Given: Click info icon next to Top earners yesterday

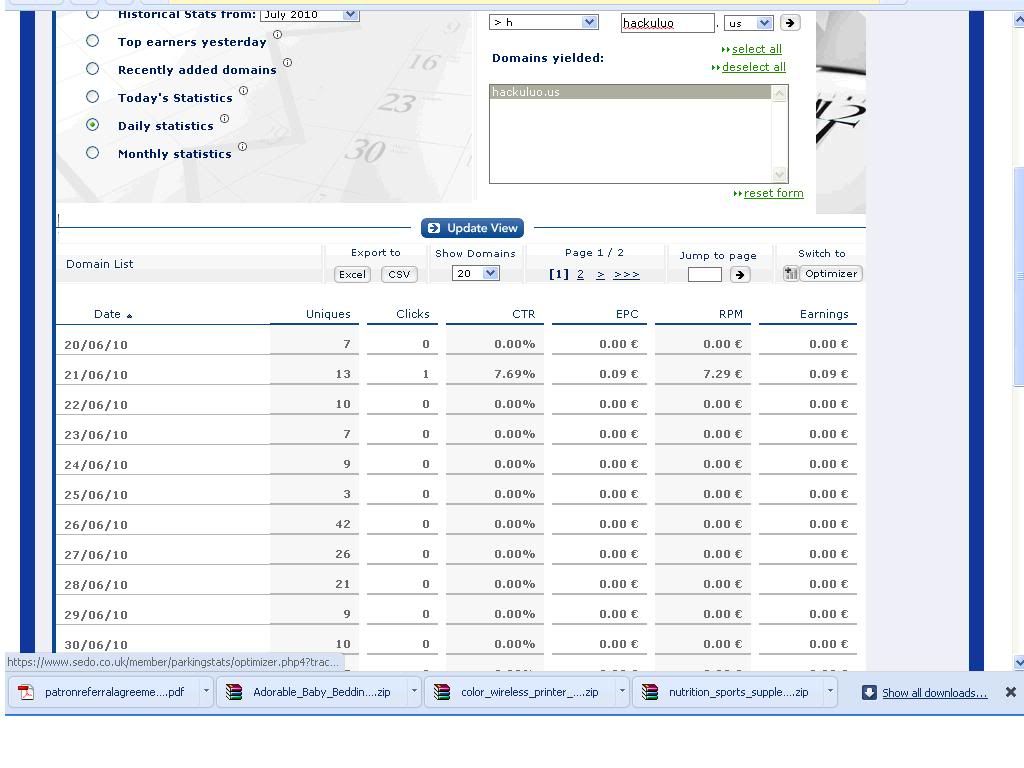Looking at the screenshot, I should [x=278, y=35].
